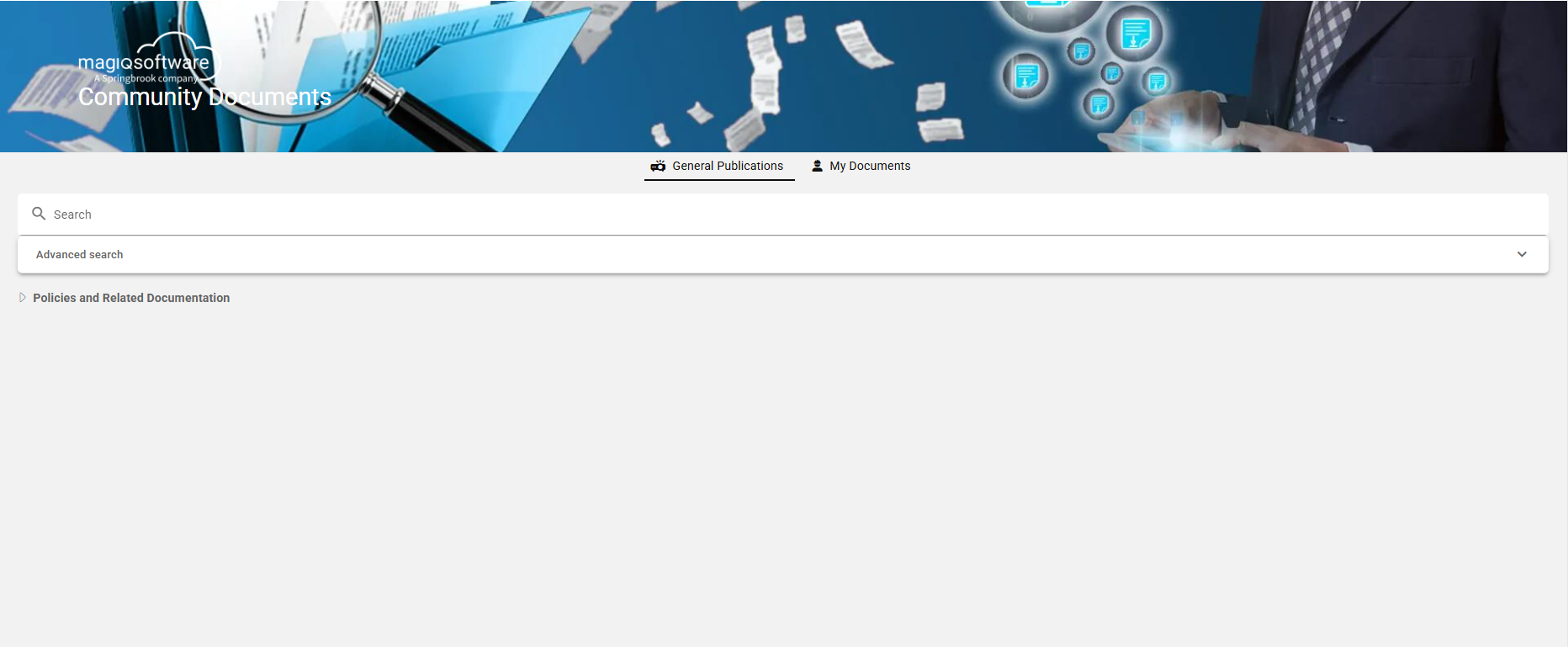Open the Advanced search panel header
The image size is (1568, 647).
(783, 254)
